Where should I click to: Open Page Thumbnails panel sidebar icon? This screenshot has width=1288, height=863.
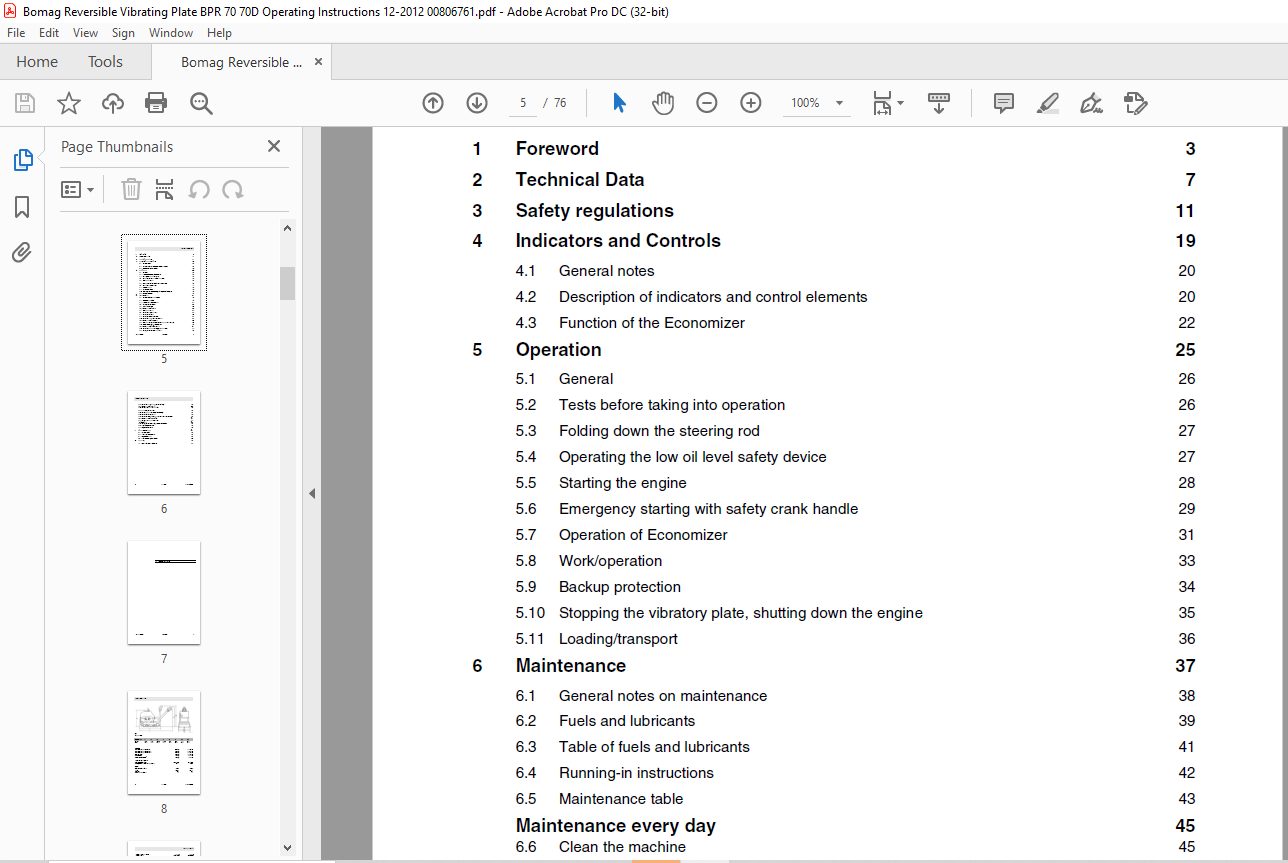pyautogui.click(x=22, y=160)
